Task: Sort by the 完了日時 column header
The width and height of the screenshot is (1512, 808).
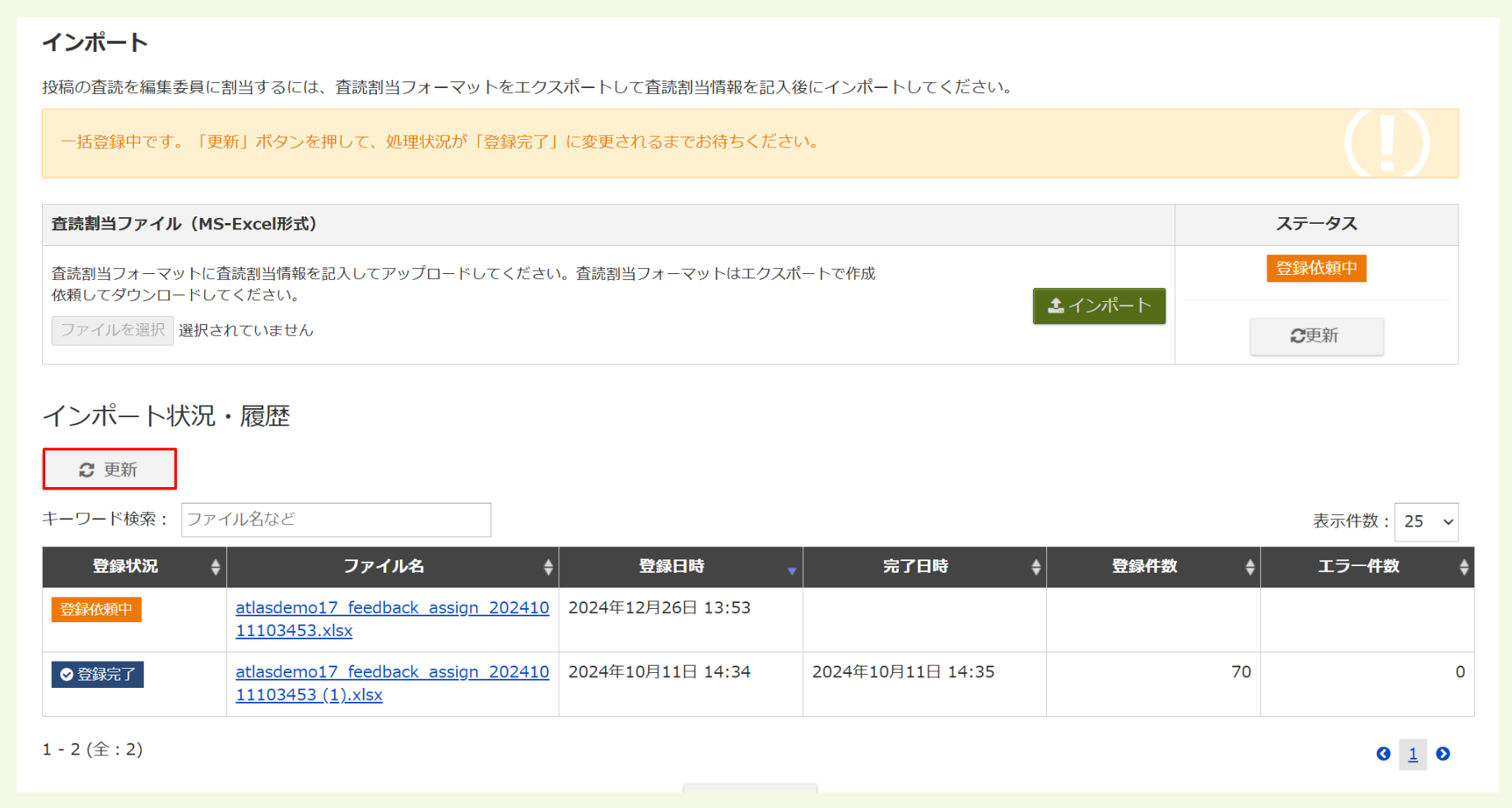Action: 1035,566
